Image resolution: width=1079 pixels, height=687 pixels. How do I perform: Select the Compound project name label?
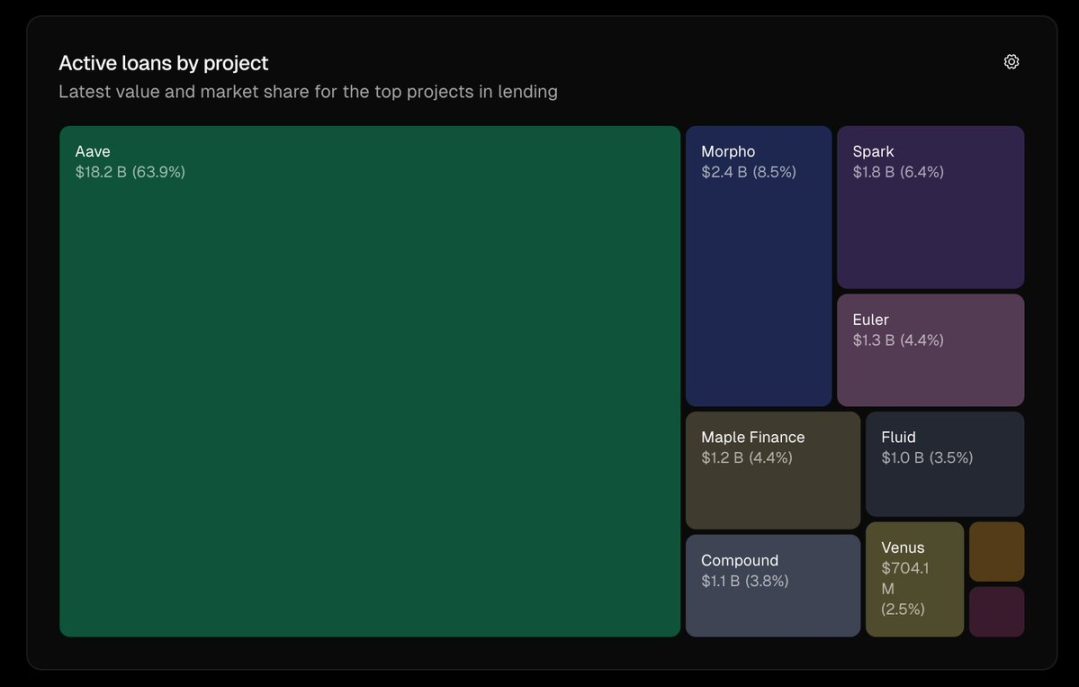click(739, 561)
